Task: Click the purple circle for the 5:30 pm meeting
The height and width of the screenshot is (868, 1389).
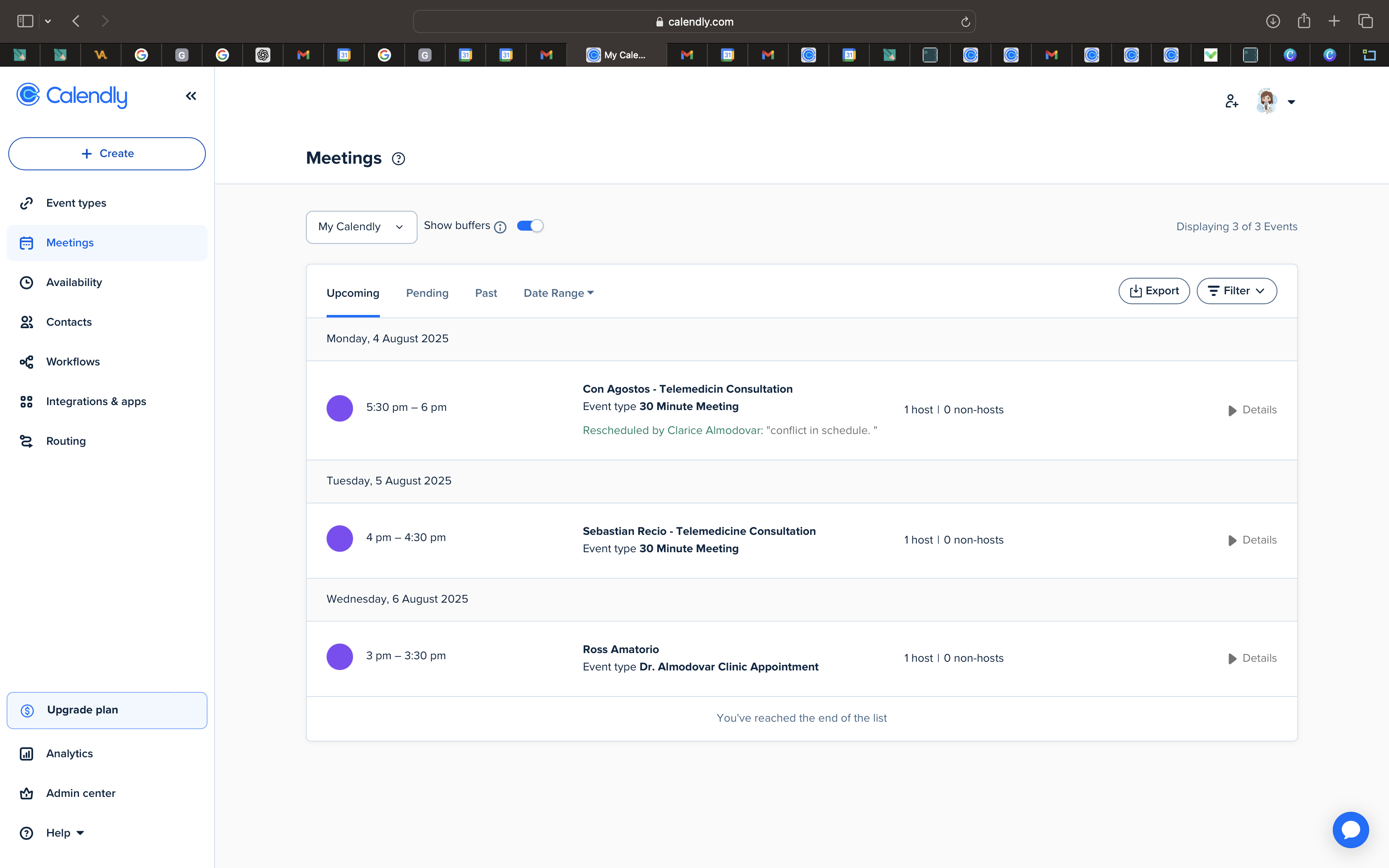Action: point(340,408)
